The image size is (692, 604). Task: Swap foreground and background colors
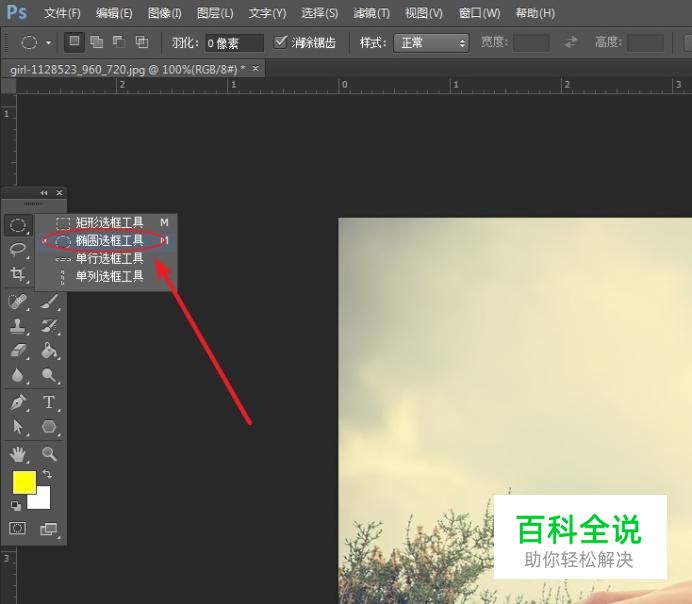click(x=47, y=475)
